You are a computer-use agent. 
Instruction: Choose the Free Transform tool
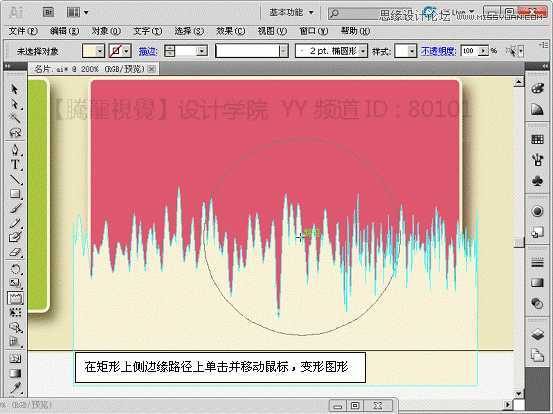click(x=15, y=312)
